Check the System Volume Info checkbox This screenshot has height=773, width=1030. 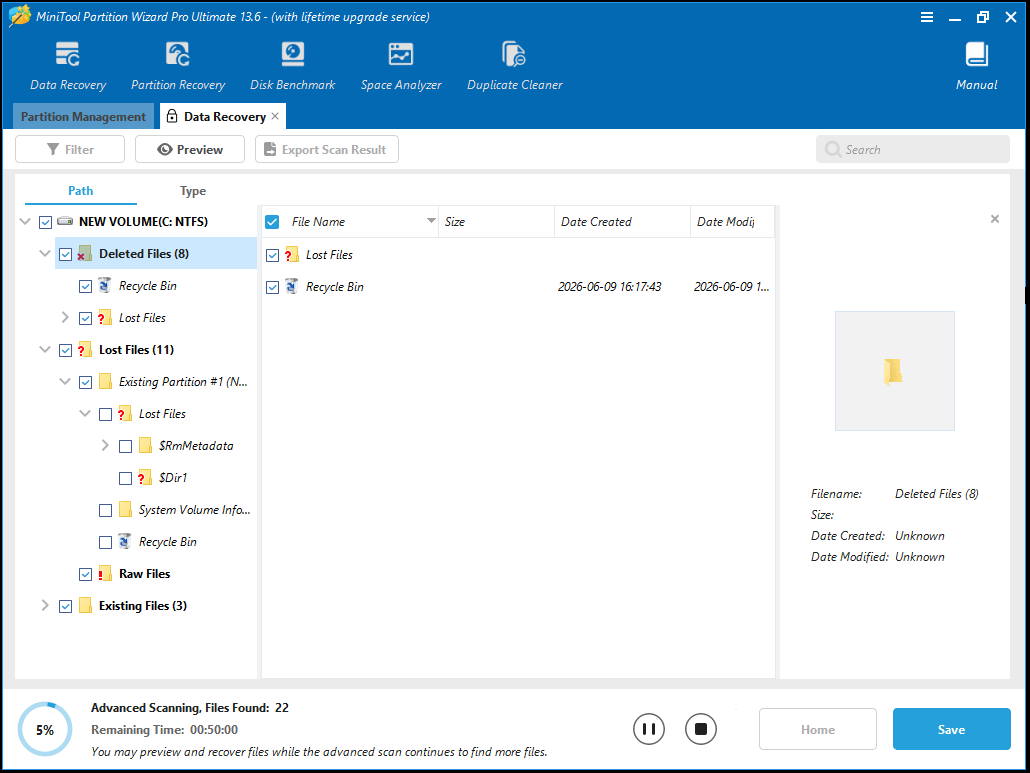point(105,510)
